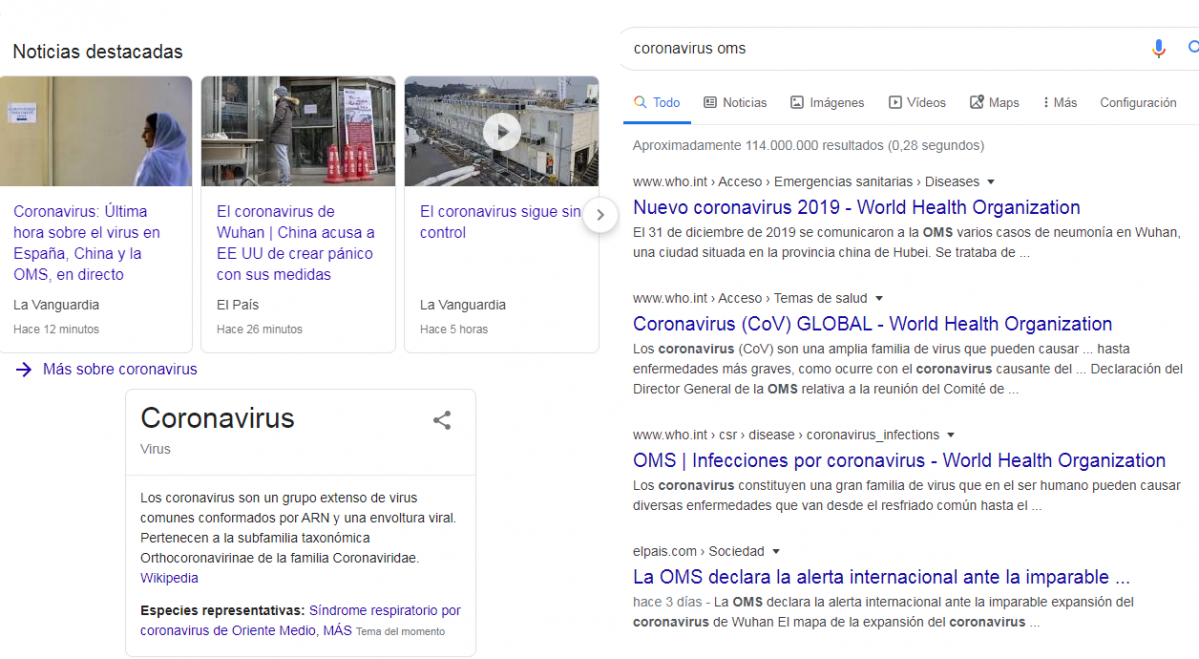
Task: Open the Vídeos results tab
Action: click(917, 102)
